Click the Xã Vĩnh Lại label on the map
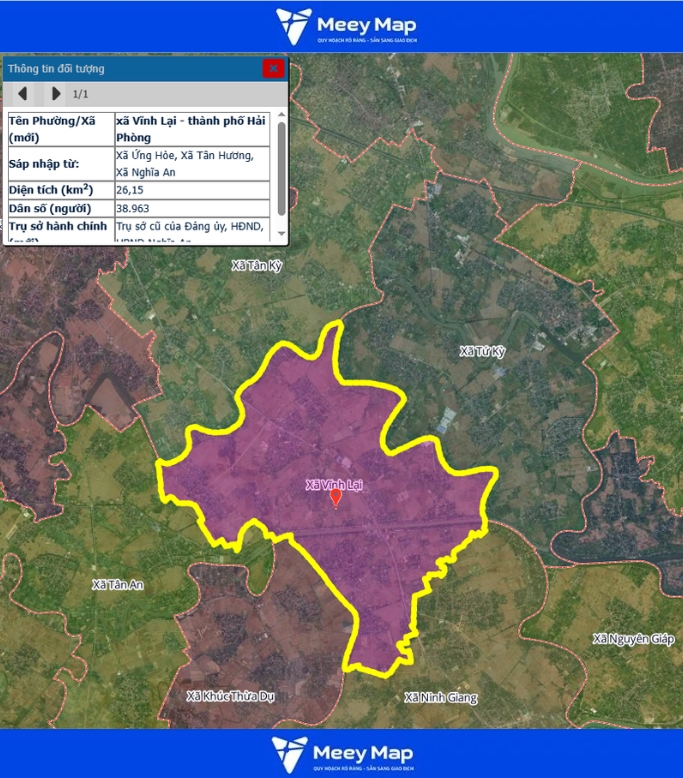683x778 pixels. pyautogui.click(x=335, y=485)
